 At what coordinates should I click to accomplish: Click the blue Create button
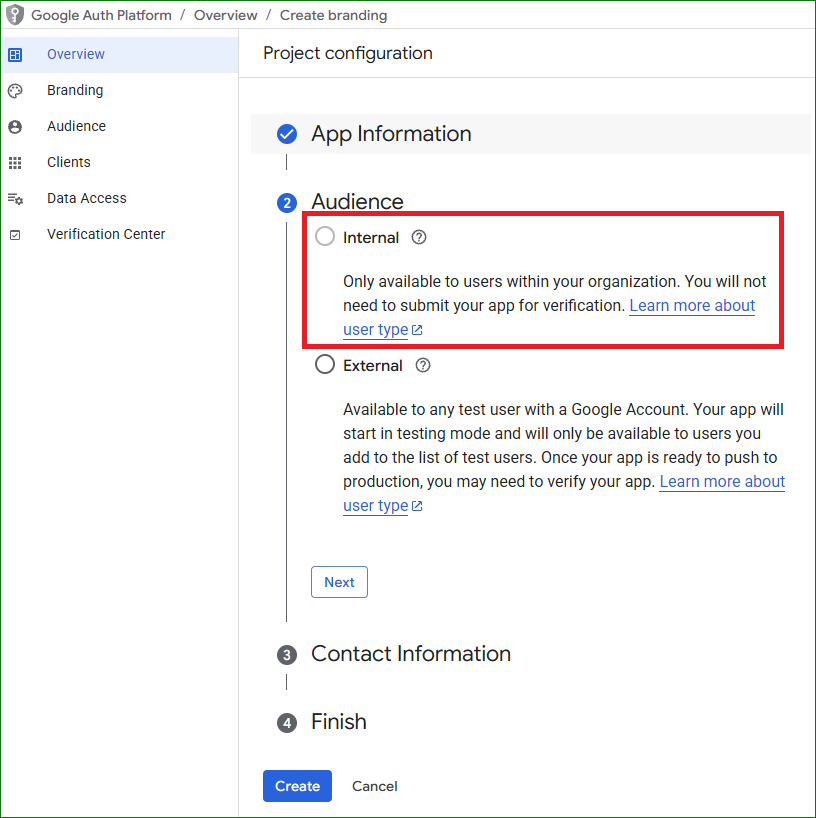point(297,786)
